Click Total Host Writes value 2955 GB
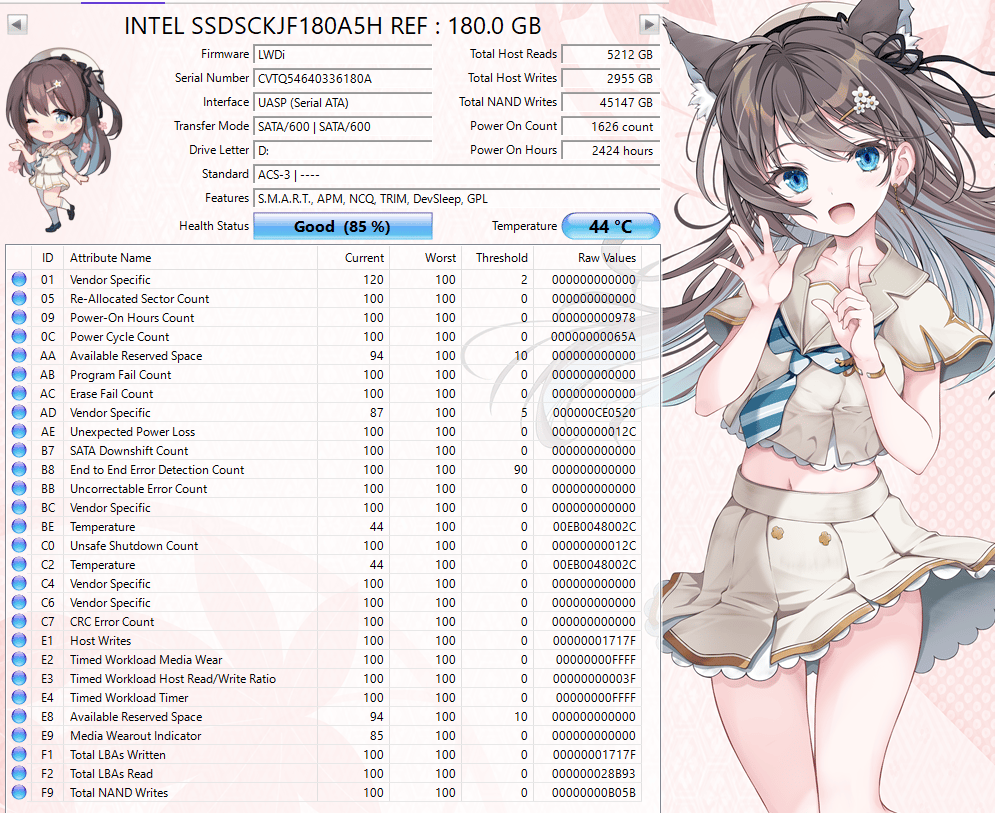This screenshot has width=995, height=813. 610,79
